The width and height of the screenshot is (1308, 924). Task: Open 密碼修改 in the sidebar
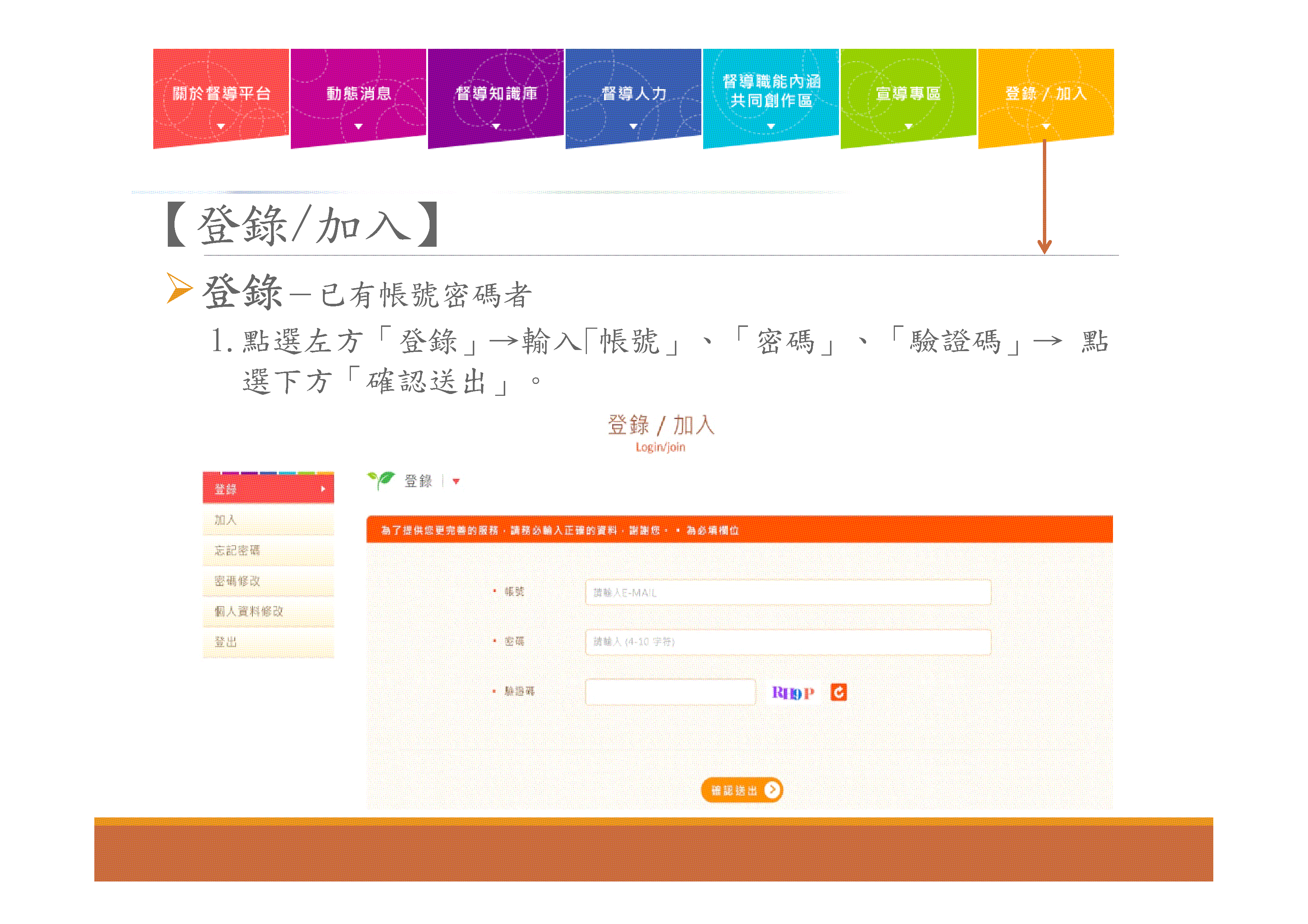(x=268, y=581)
